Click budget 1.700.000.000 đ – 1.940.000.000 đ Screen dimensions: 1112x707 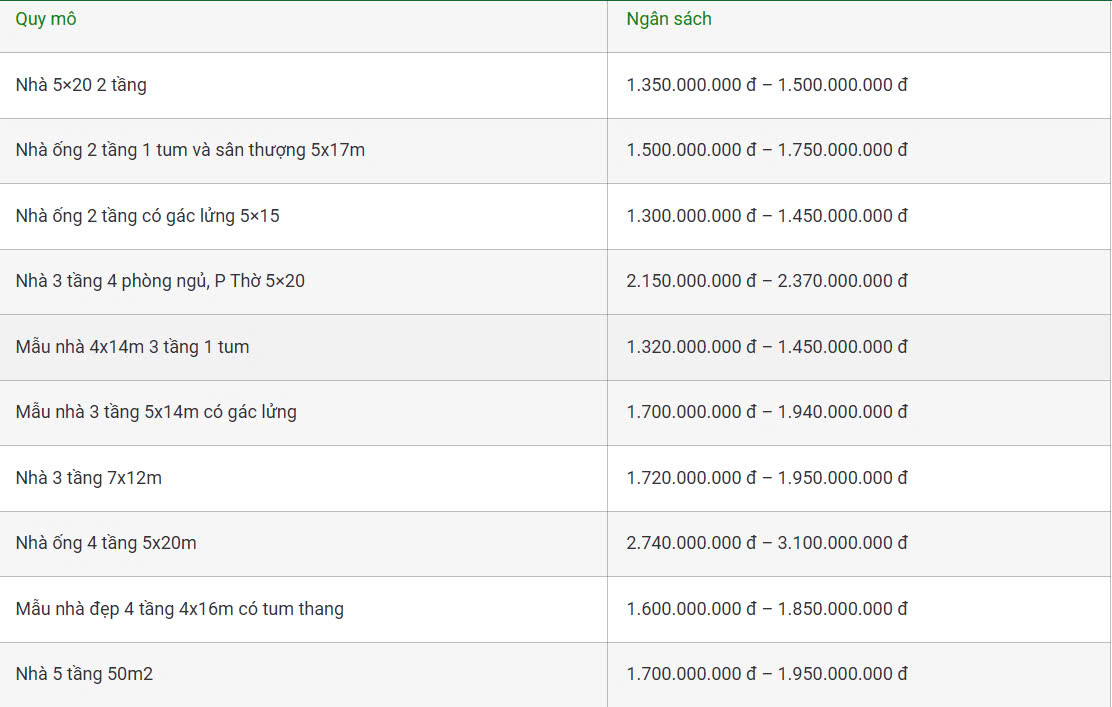pos(767,412)
